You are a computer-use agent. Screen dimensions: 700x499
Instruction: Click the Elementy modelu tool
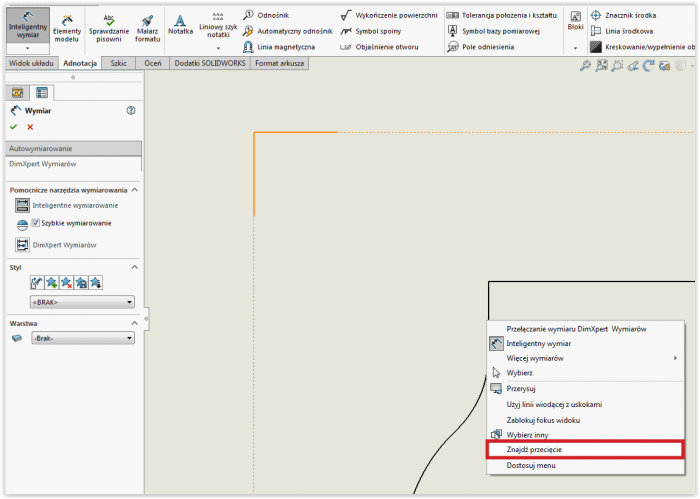(67, 28)
